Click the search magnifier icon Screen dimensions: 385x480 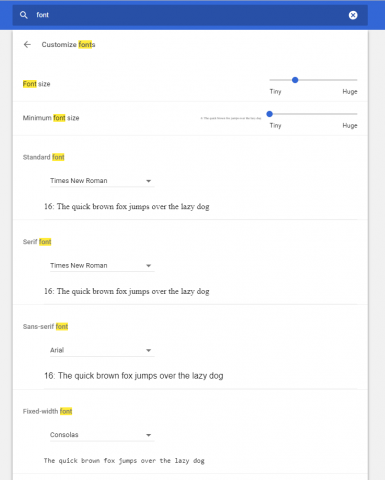[x=23, y=15]
